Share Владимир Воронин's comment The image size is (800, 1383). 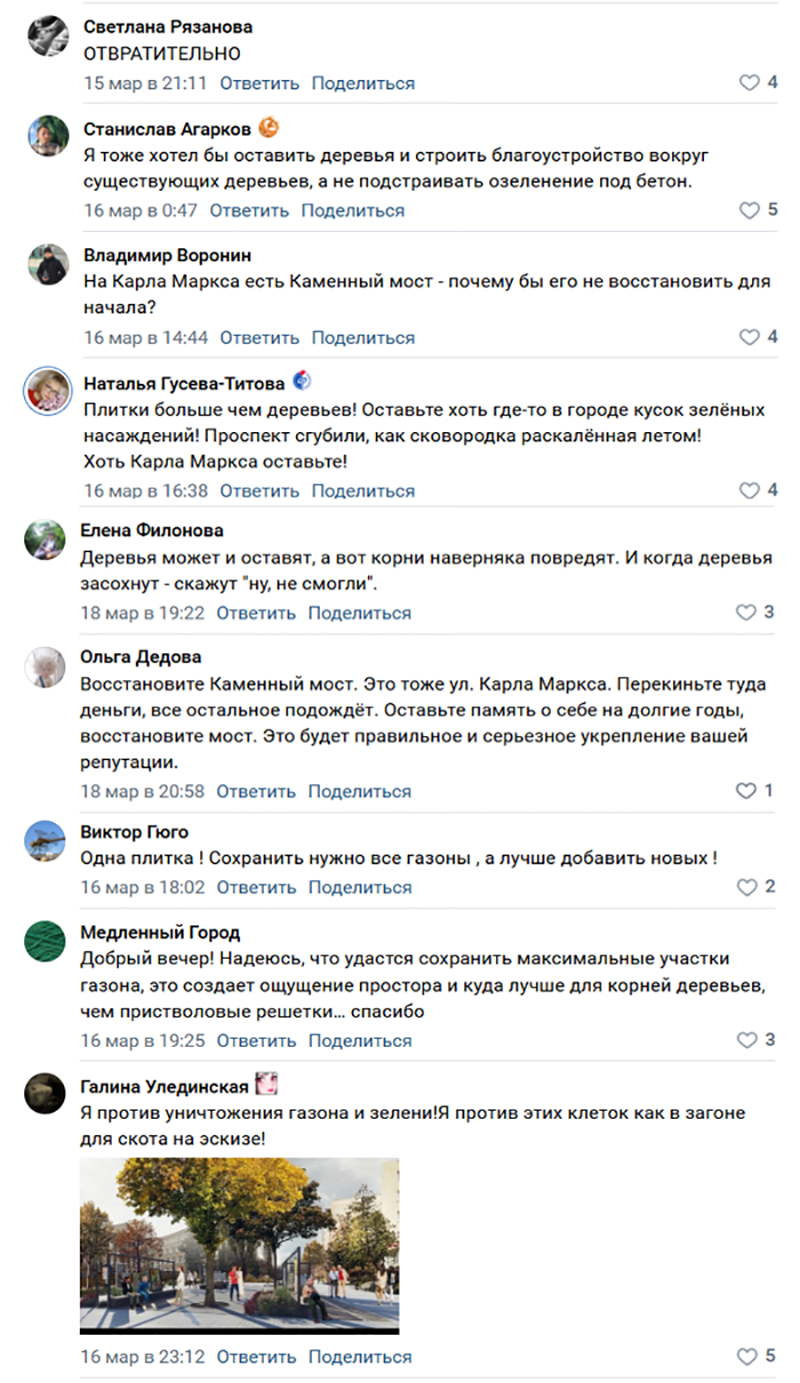coord(363,337)
